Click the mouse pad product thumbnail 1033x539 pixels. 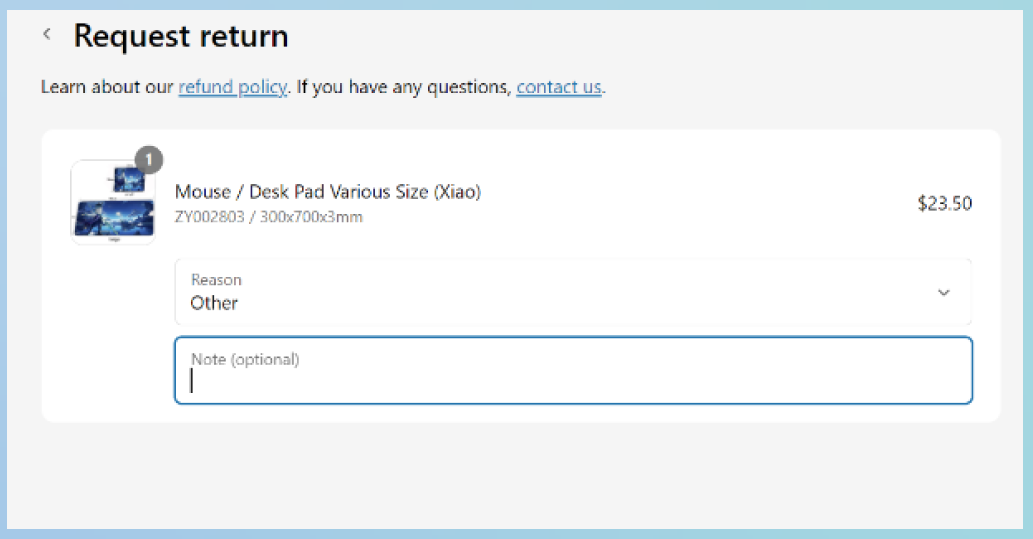pos(112,203)
